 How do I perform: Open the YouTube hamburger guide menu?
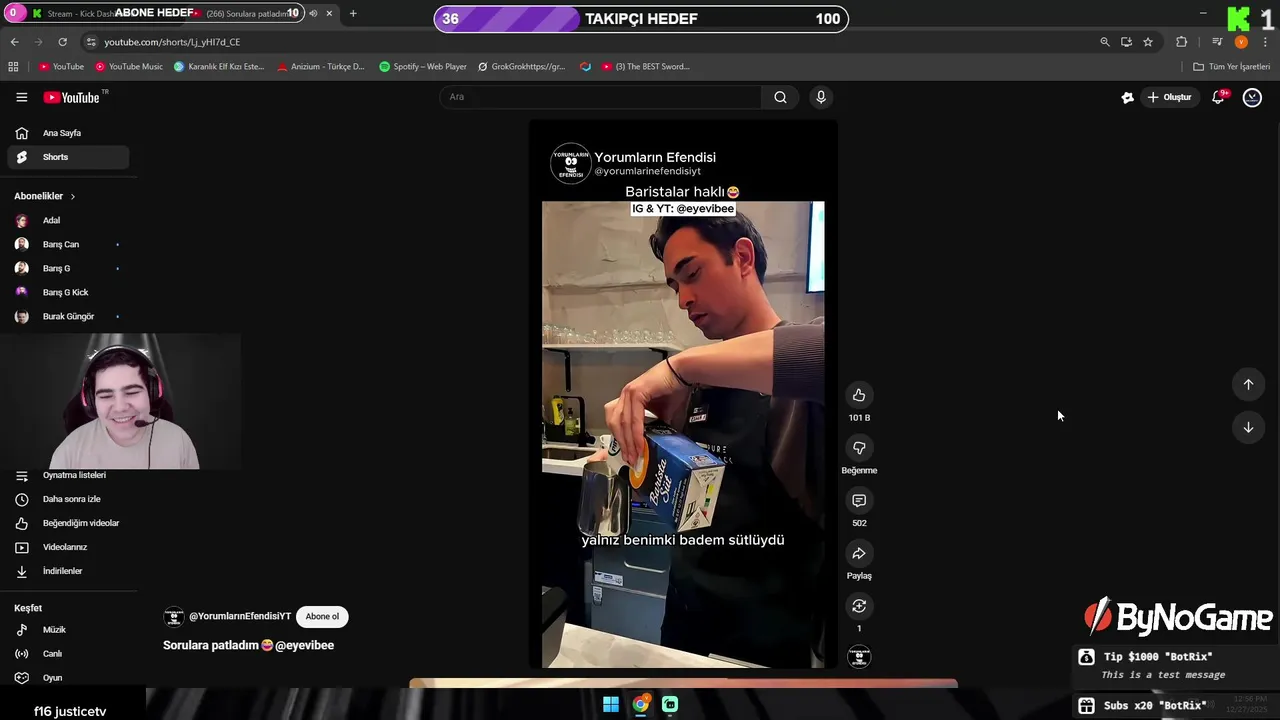pyautogui.click(x=21, y=97)
